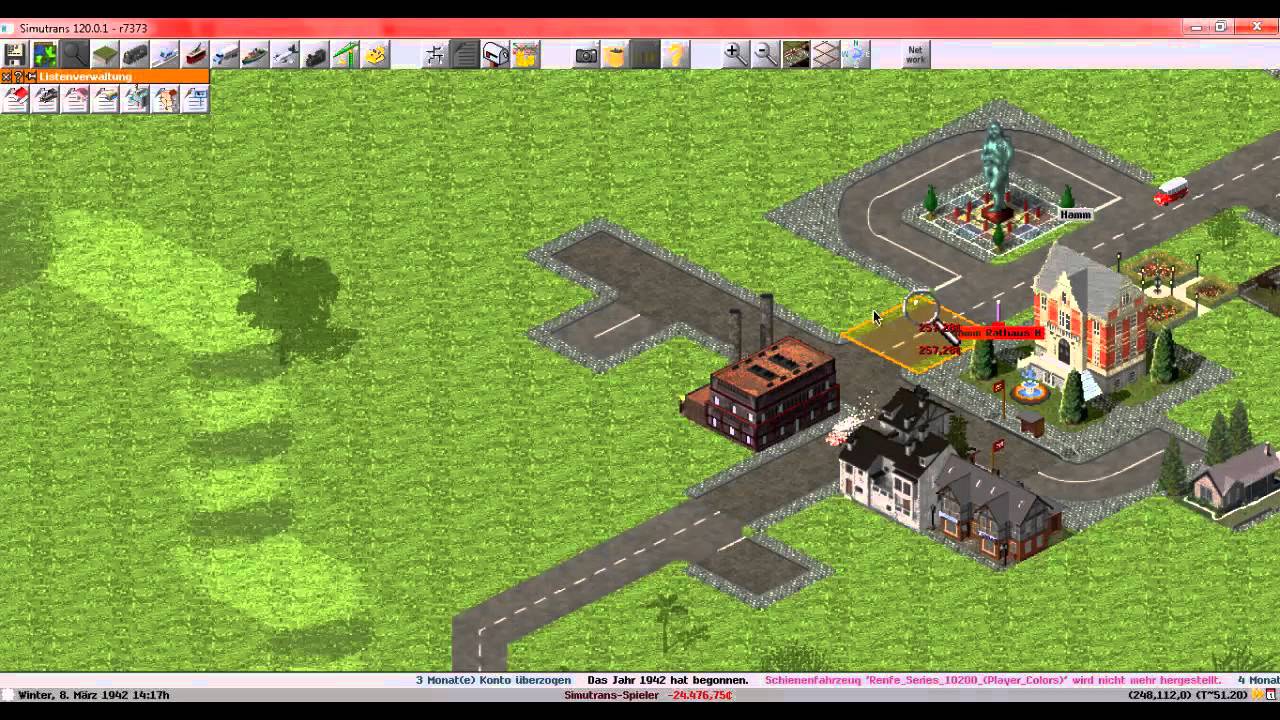Open vehicle list in Listenverwaltung
This screenshot has height=720, width=1280.
45,98
